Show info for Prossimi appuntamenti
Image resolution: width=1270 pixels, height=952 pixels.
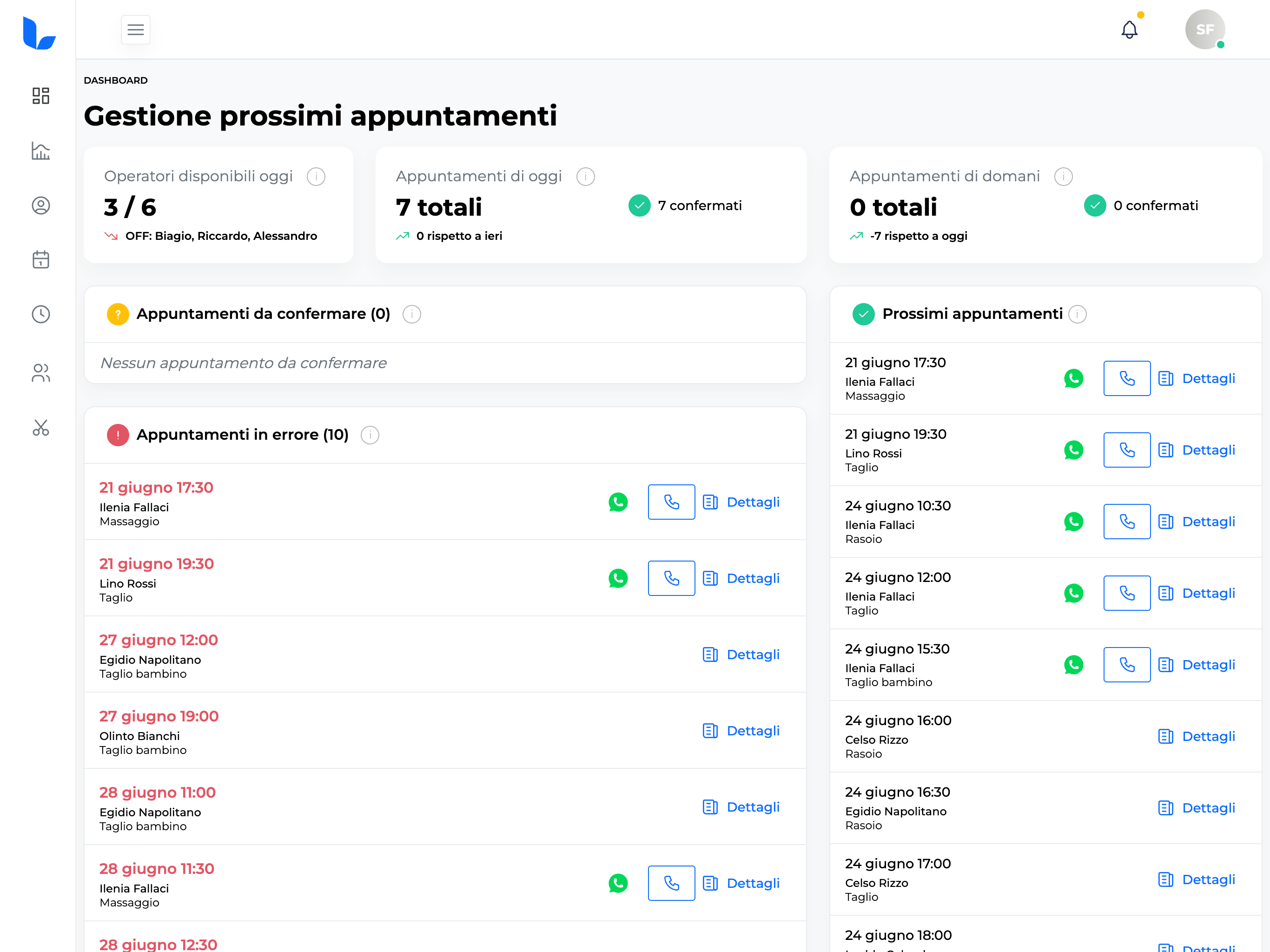(x=1077, y=314)
